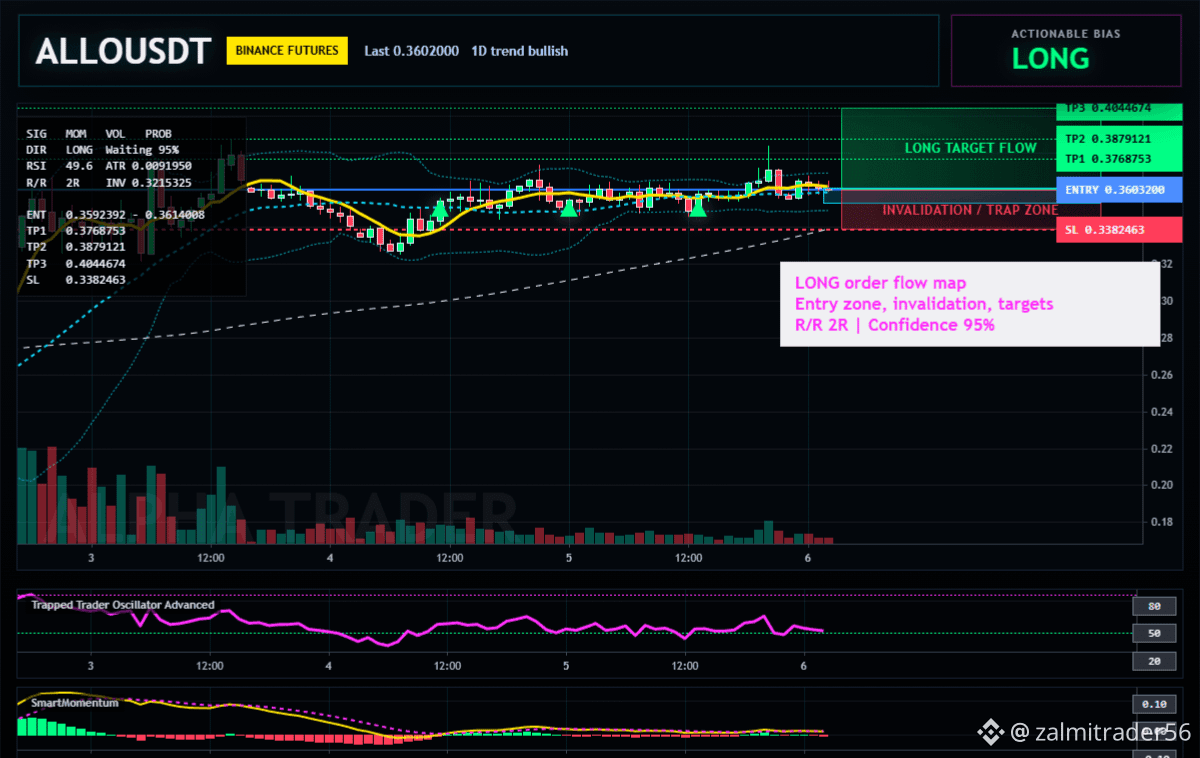Screen dimensions: 1200x758
Task: Click the 'Last 0.3602000' price text
Action: click(x=411, y=51)
